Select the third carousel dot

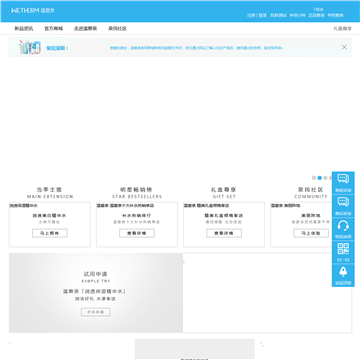[x=325, y=178]
